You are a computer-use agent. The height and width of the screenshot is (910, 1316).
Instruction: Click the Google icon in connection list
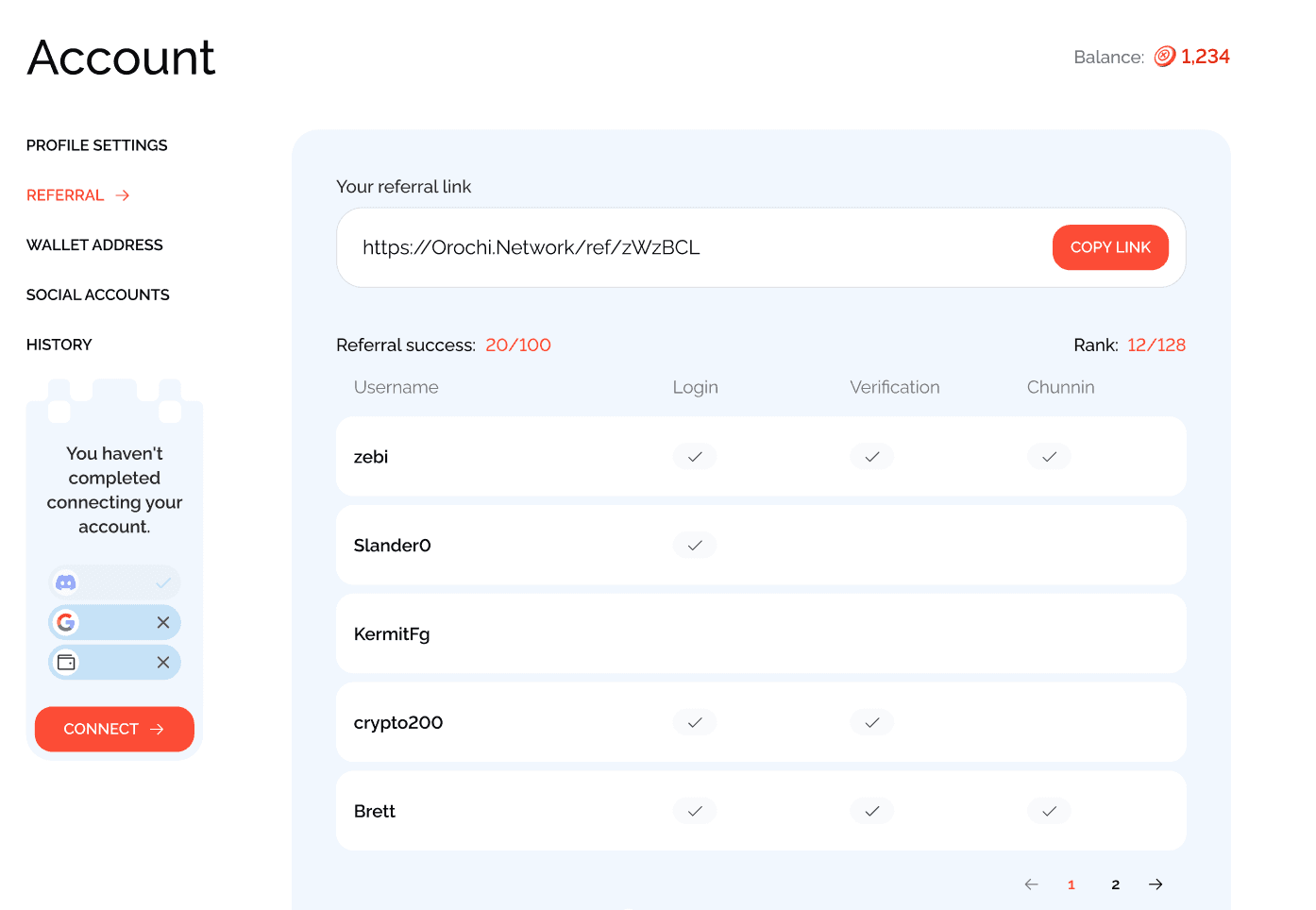pyautogui.click(x=66, y=622)
